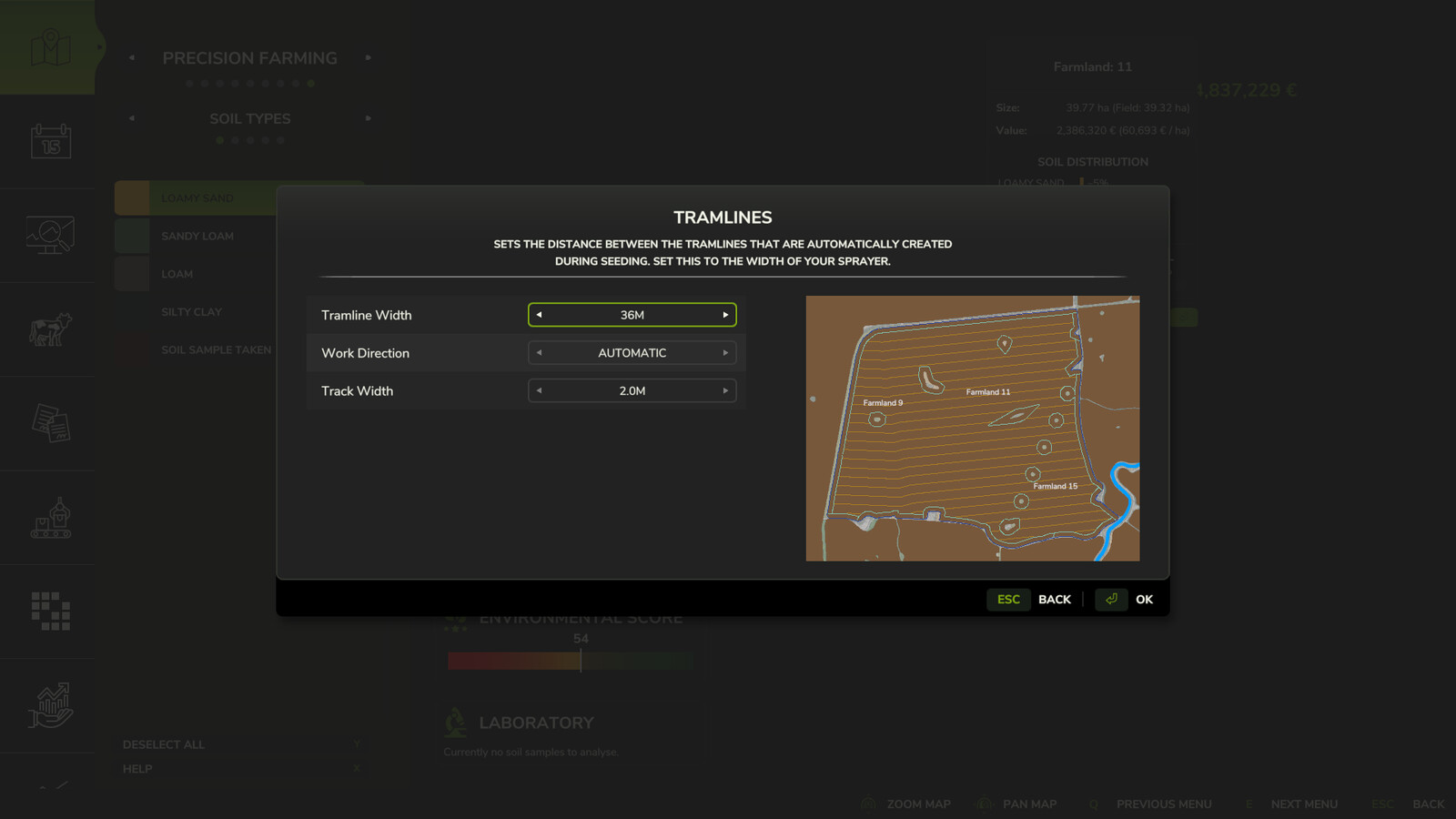Toggle Sandy Loam soil type filter
The width and height of the screenshot is (1456, 819).
pos(196,236)
